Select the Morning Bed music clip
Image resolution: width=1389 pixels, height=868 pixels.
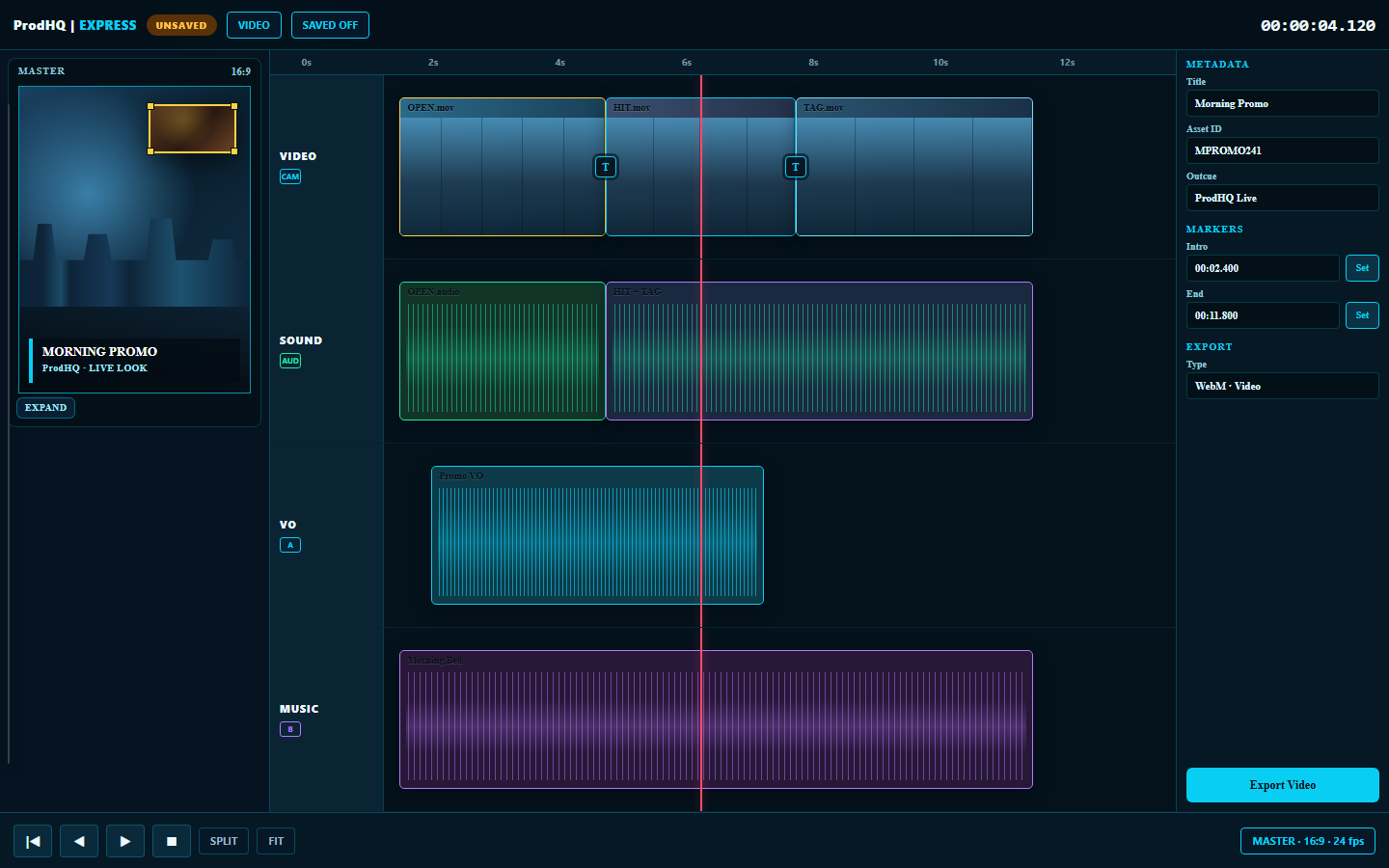coord(716,719)
